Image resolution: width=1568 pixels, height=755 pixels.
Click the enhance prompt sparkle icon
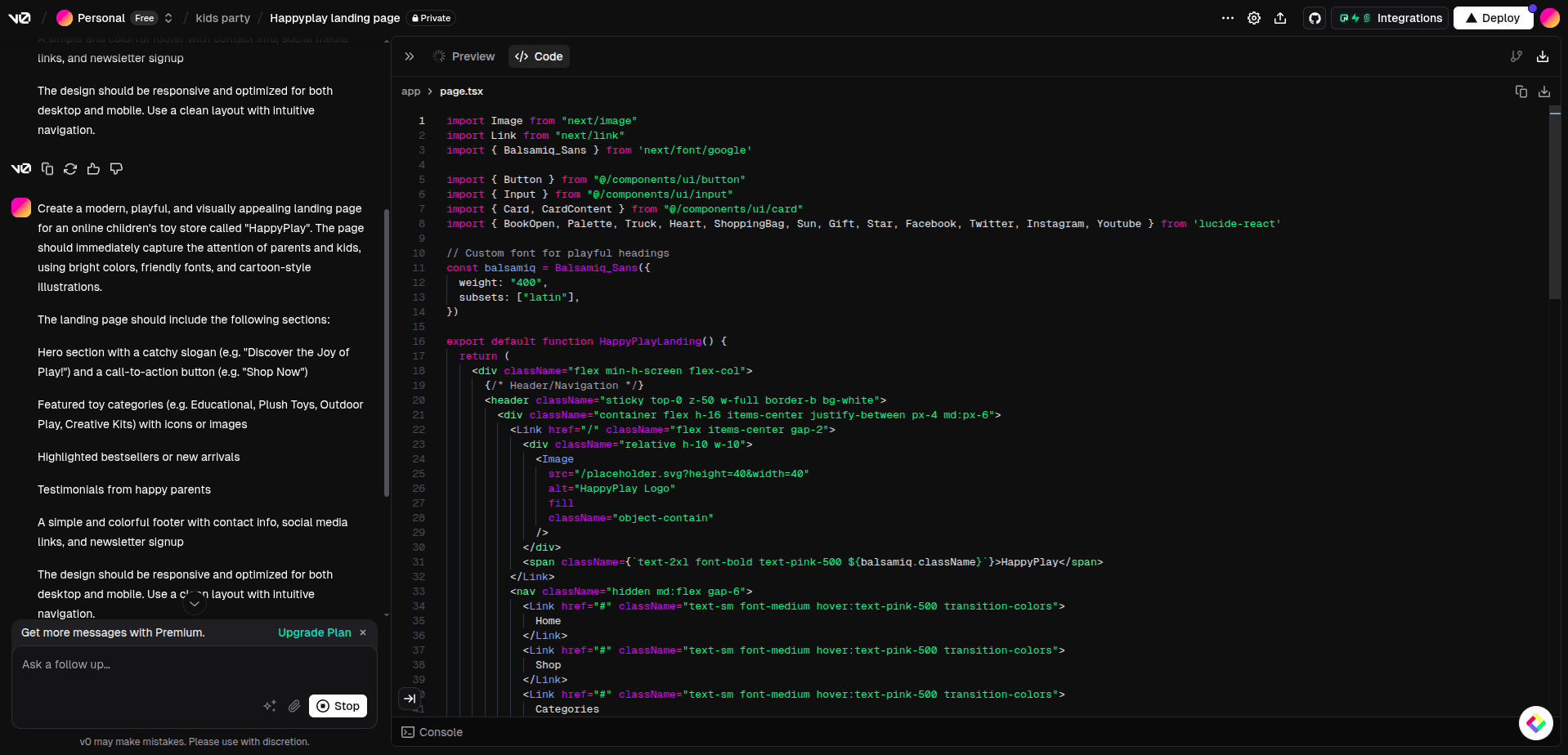coord(270,706)
